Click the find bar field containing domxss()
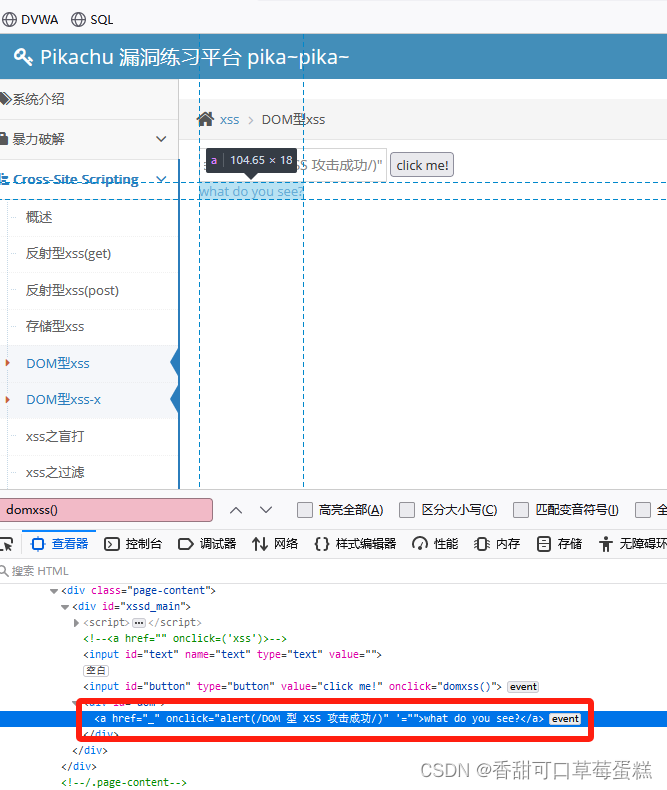Viewport: 667px width, 790px height. tap(106, 510)
